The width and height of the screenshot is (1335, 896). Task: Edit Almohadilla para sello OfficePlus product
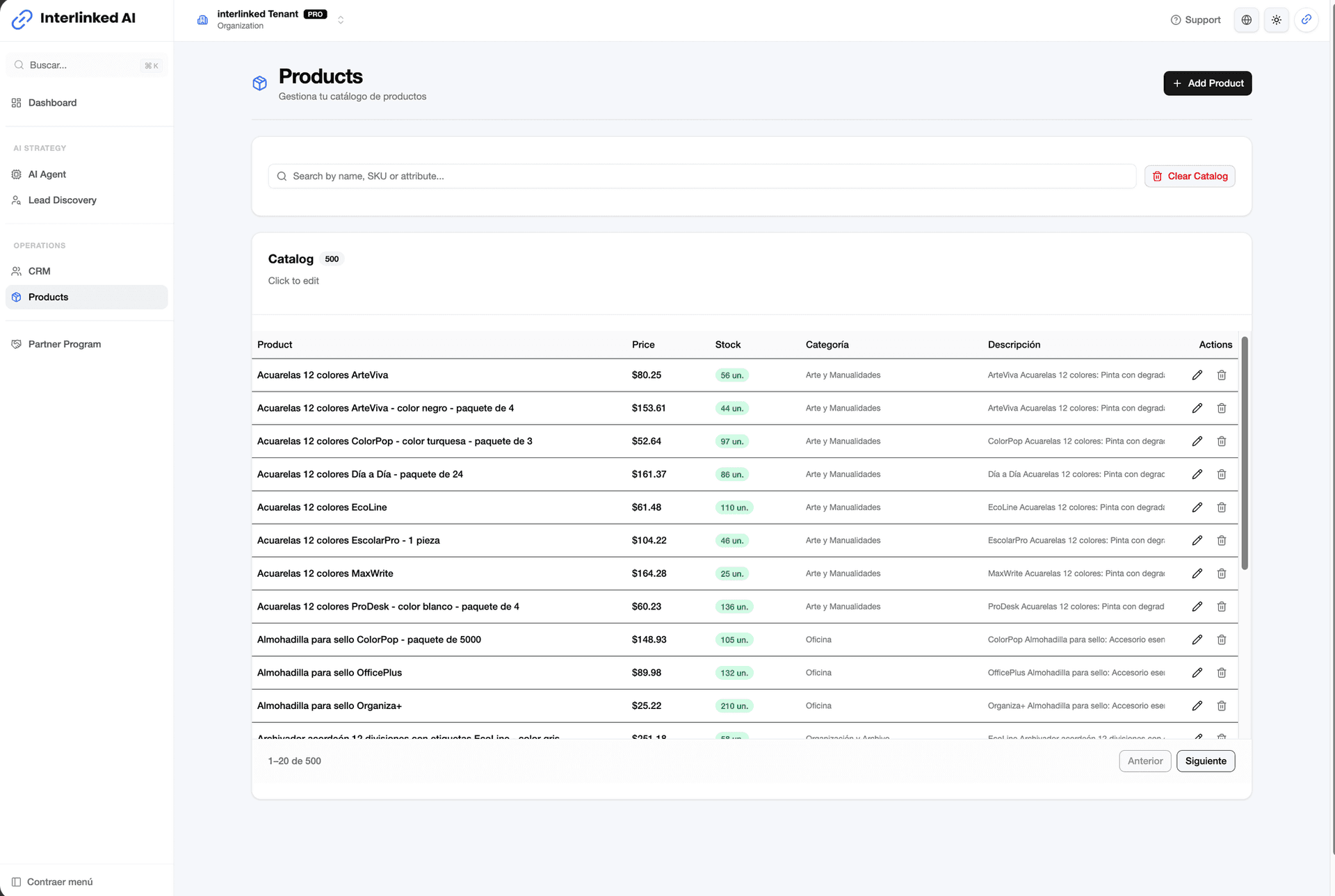pos(1197,672)
